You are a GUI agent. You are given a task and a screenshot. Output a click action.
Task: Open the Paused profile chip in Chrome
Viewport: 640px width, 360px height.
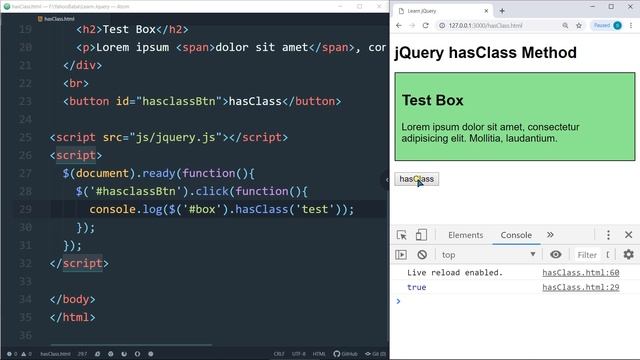(x=606, y=25)
